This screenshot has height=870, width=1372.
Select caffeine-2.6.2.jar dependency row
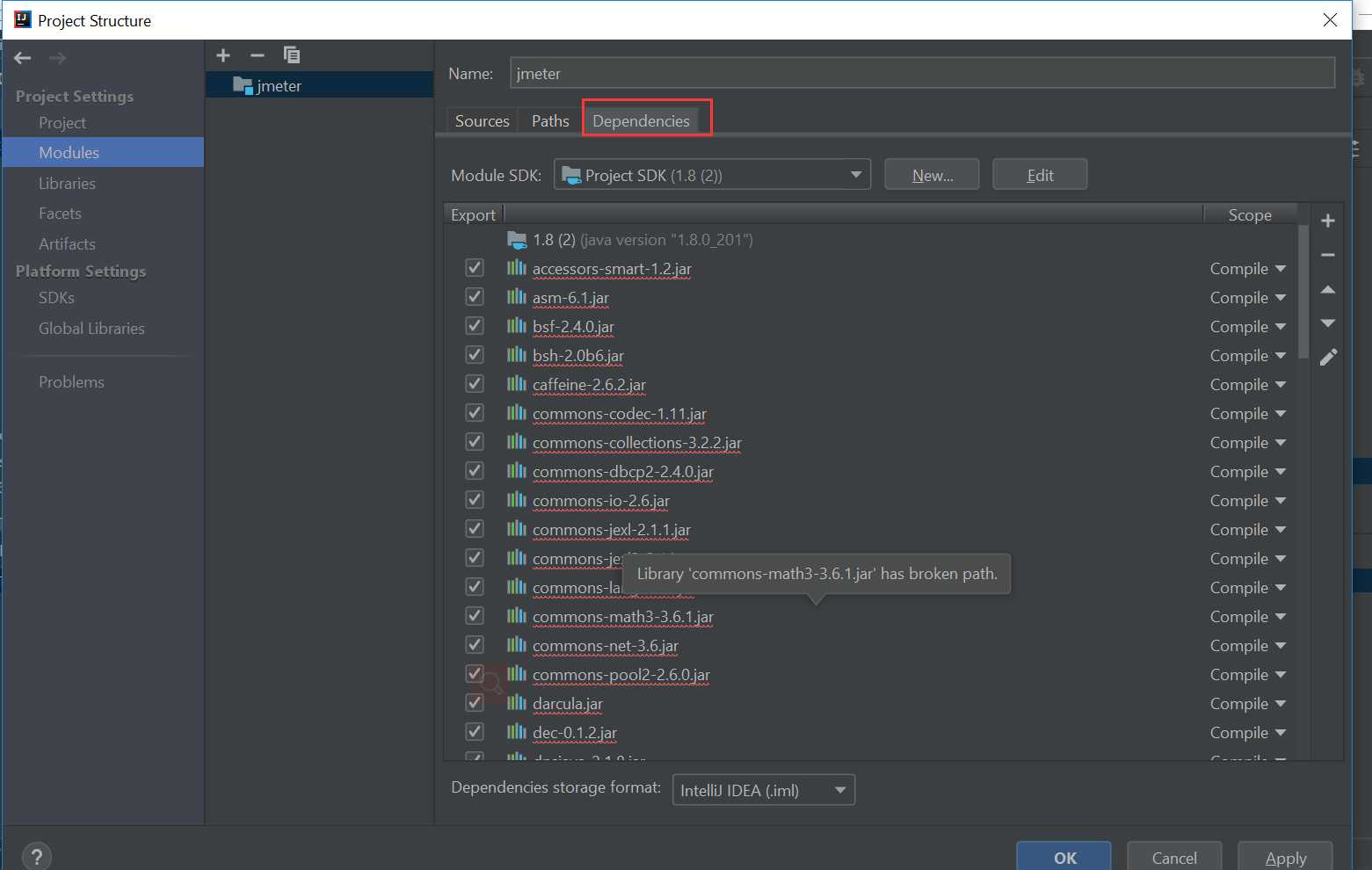pyautogui.click(x=870, y=385)
